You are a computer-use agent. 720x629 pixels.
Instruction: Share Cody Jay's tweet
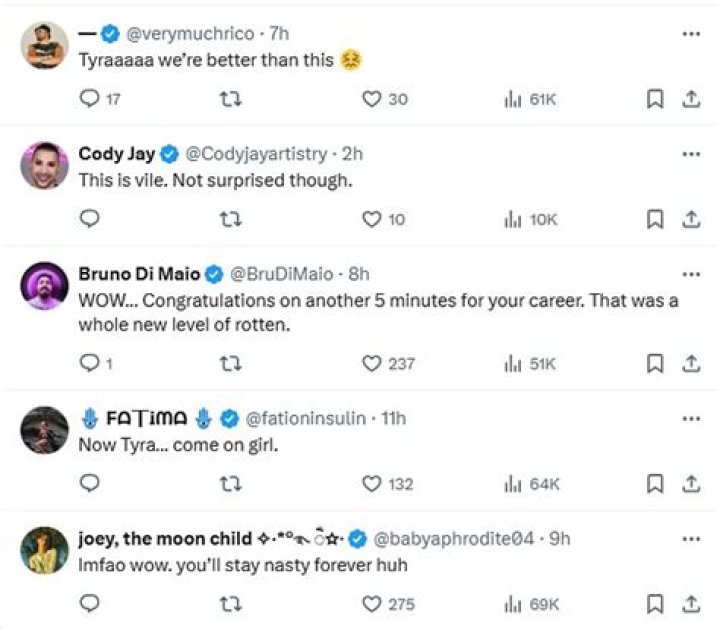(690, 219)
